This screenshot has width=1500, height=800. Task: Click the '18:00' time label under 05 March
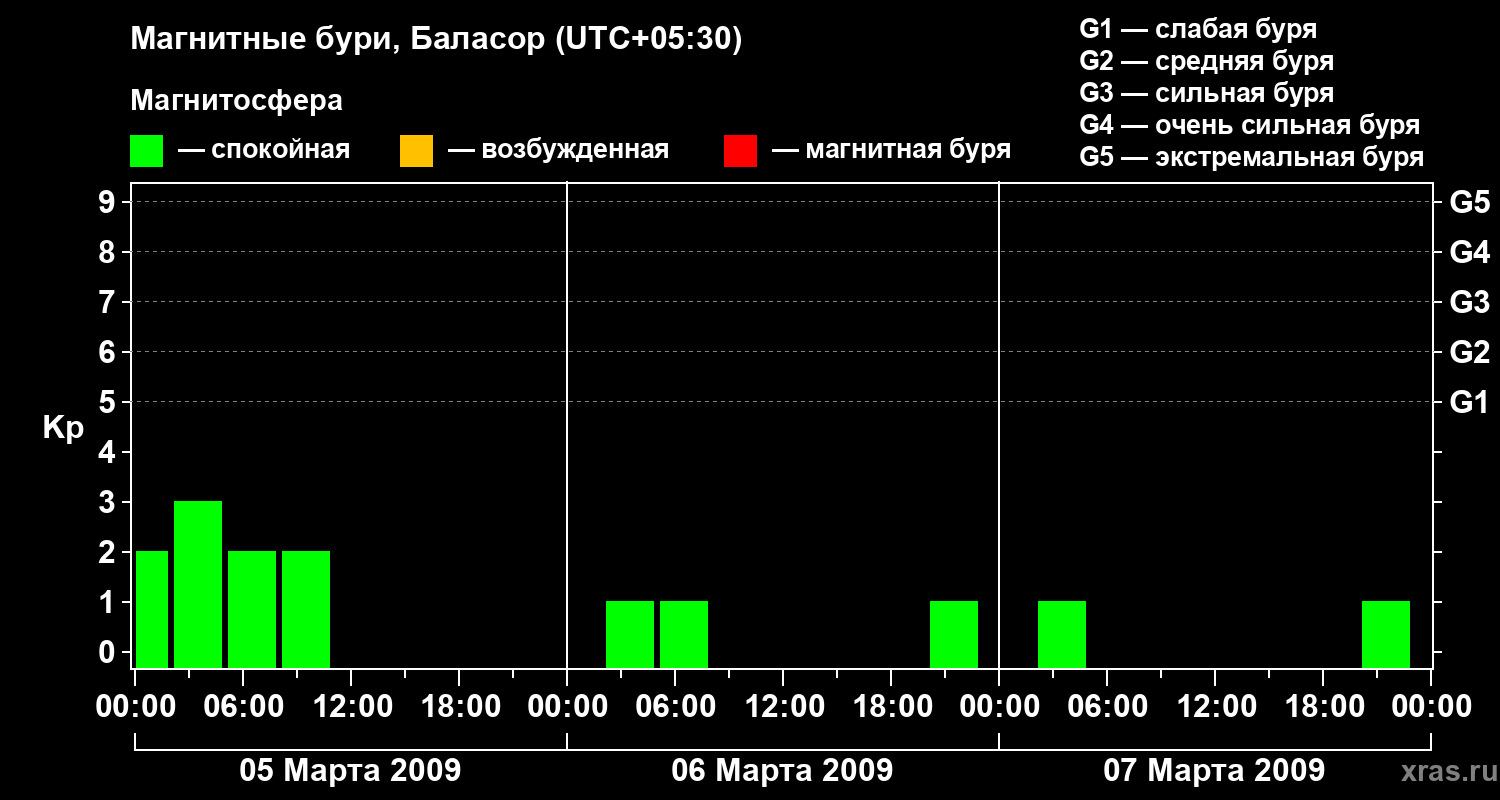(x=459, y=706)
